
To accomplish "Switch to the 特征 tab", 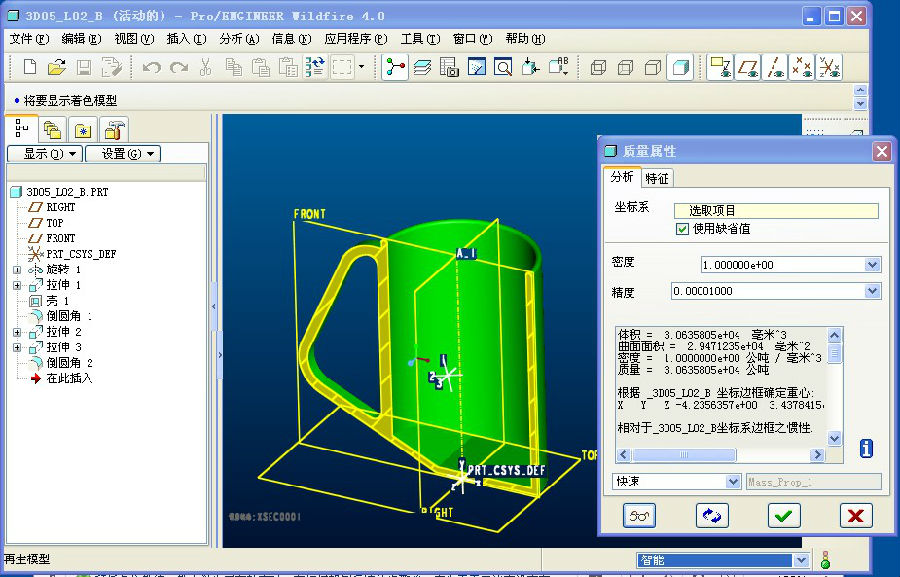I will [657, 178].
